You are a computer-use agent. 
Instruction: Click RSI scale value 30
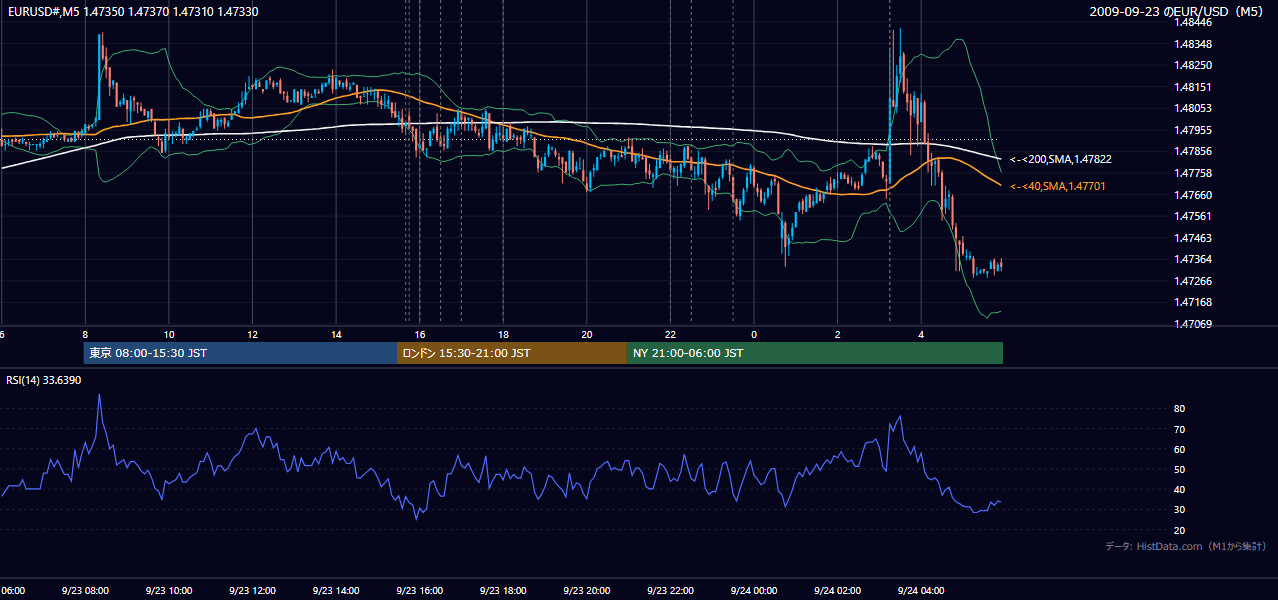tap(1180, 509)
